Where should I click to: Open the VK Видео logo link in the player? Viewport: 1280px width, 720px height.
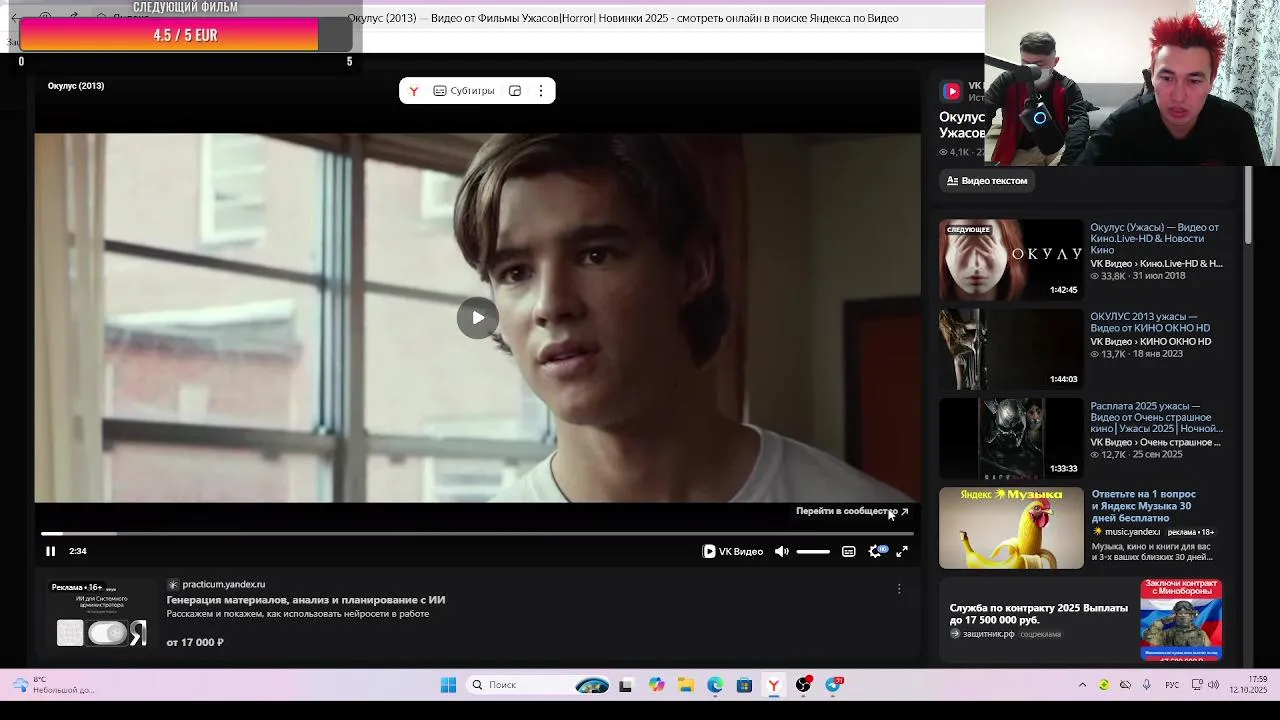coord(733,551)
